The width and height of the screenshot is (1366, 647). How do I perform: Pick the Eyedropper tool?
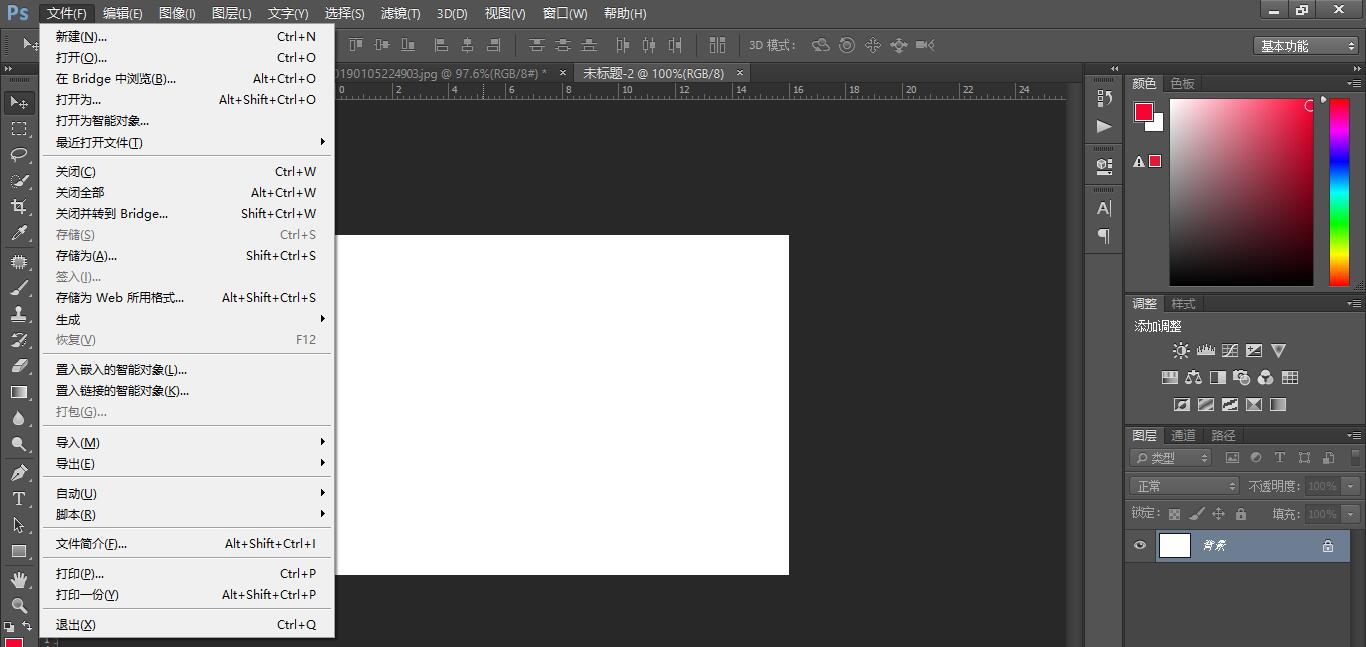[19, 234]
